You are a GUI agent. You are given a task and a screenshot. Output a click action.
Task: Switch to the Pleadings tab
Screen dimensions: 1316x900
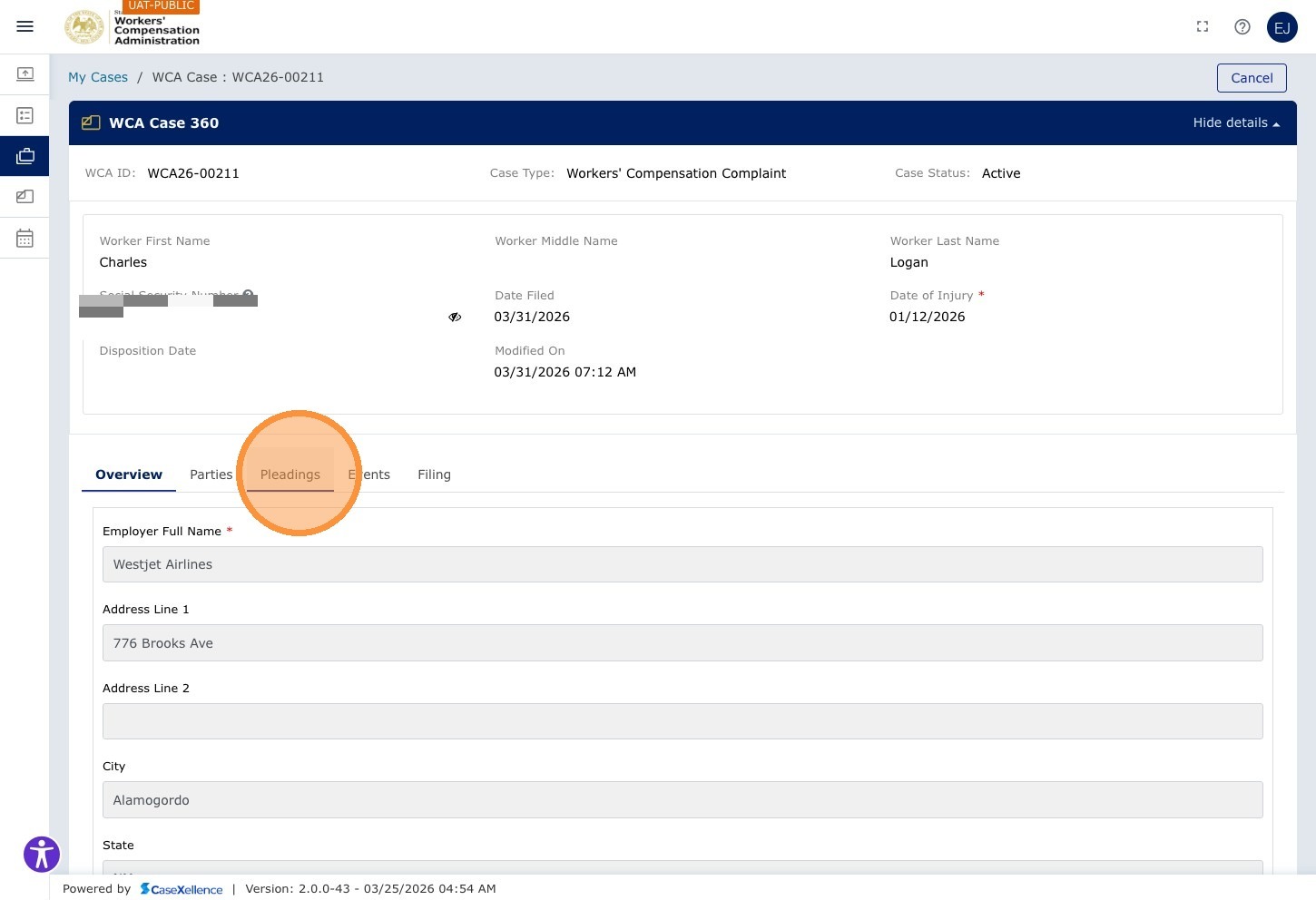tap(290, 474)
